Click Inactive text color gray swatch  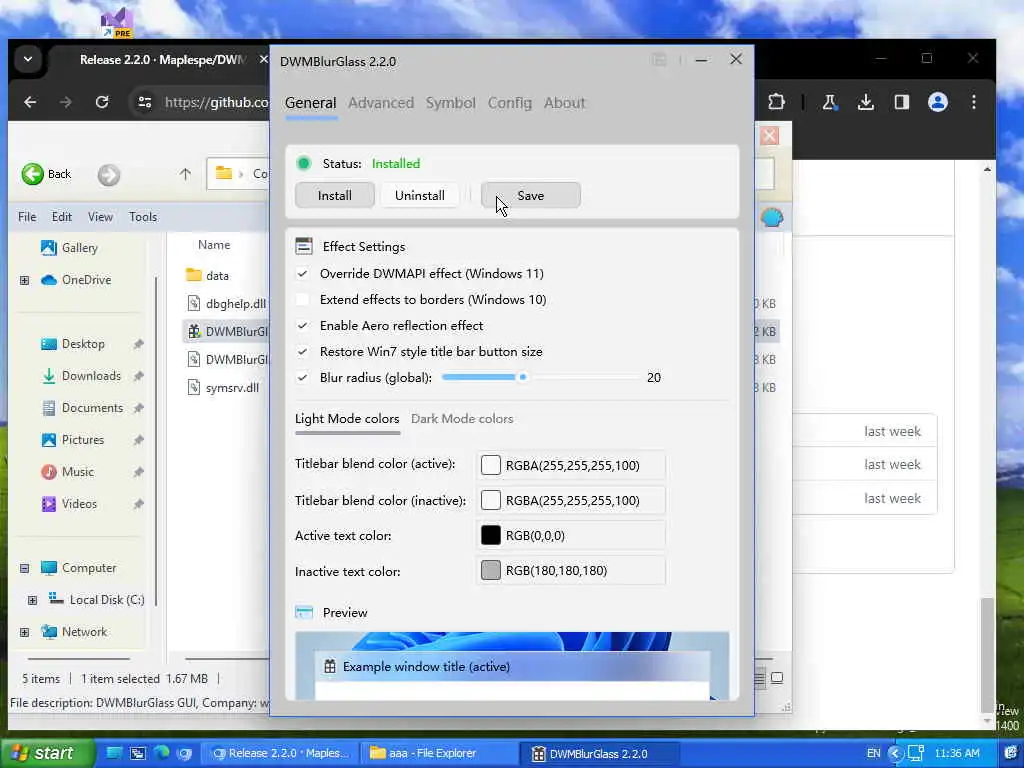(x=490, y=571)
